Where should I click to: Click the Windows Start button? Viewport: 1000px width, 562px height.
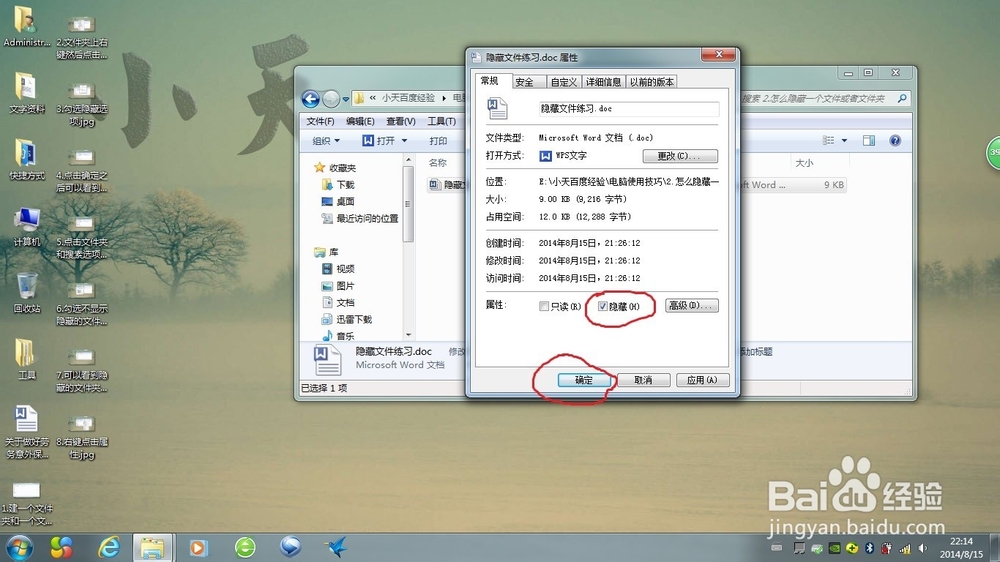(x=20, y=547)
